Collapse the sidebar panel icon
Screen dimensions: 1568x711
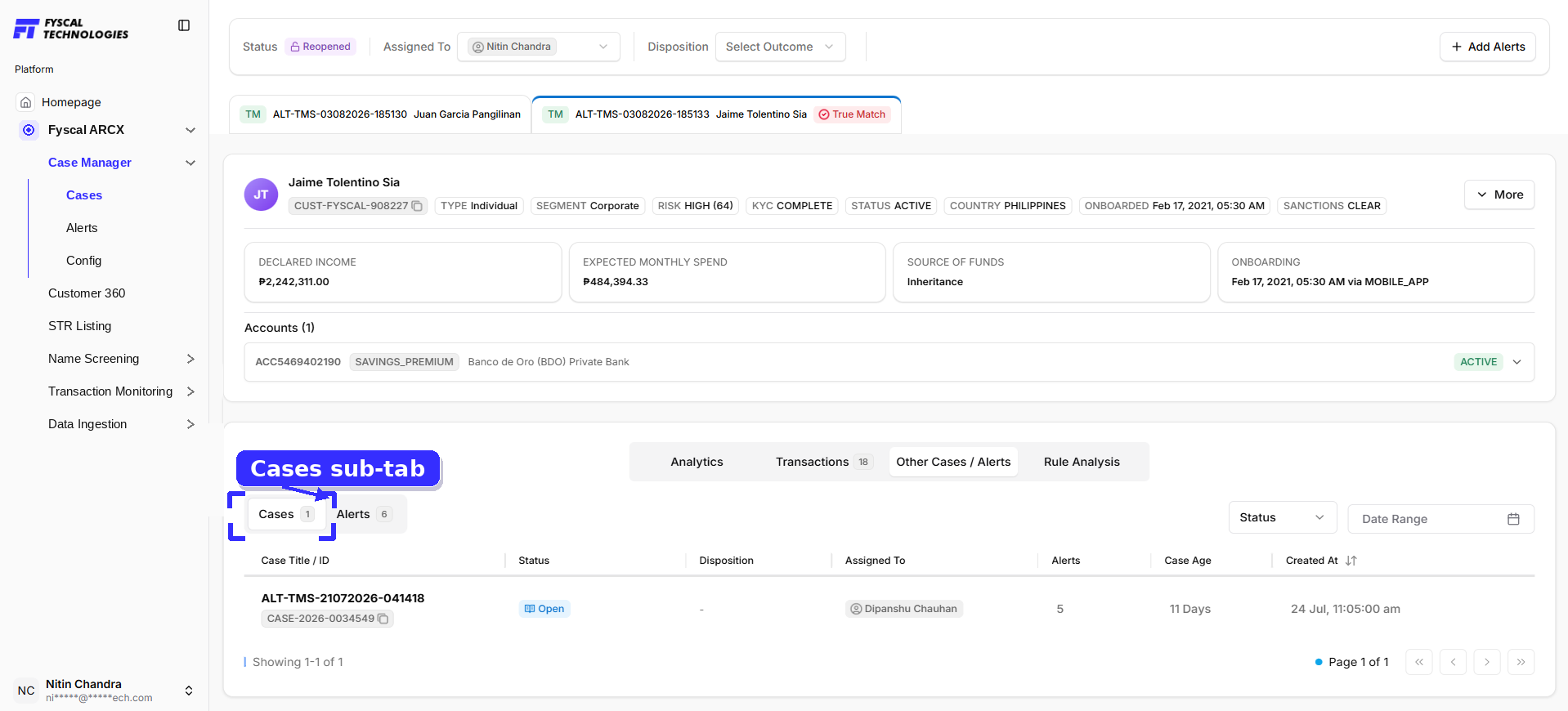click(184, 25)
